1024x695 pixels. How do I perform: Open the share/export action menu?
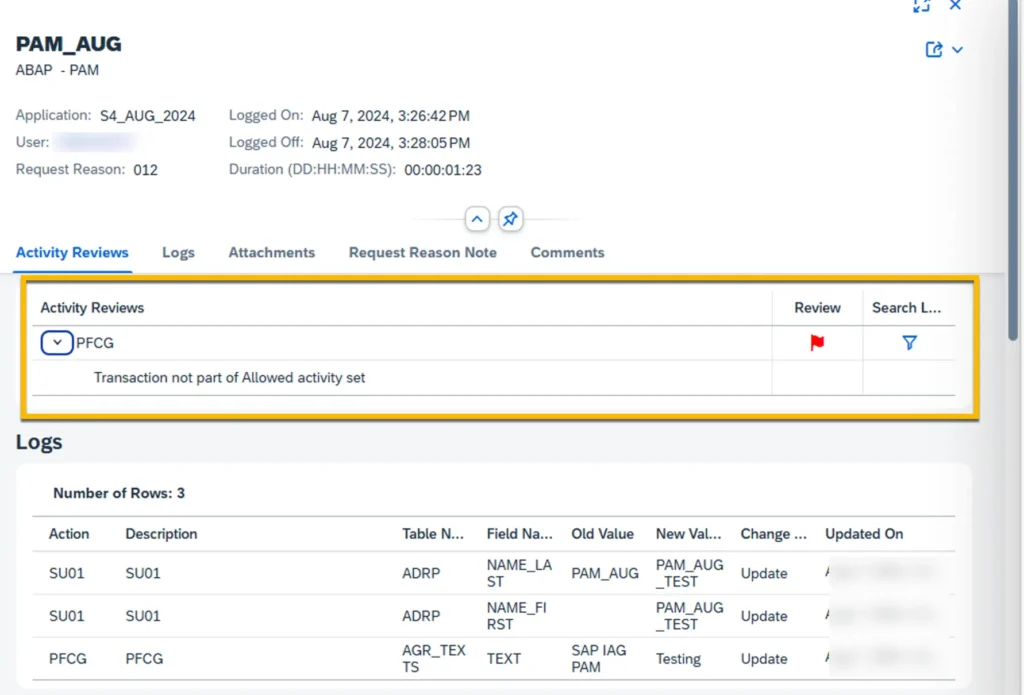click(x=943, y=49)
